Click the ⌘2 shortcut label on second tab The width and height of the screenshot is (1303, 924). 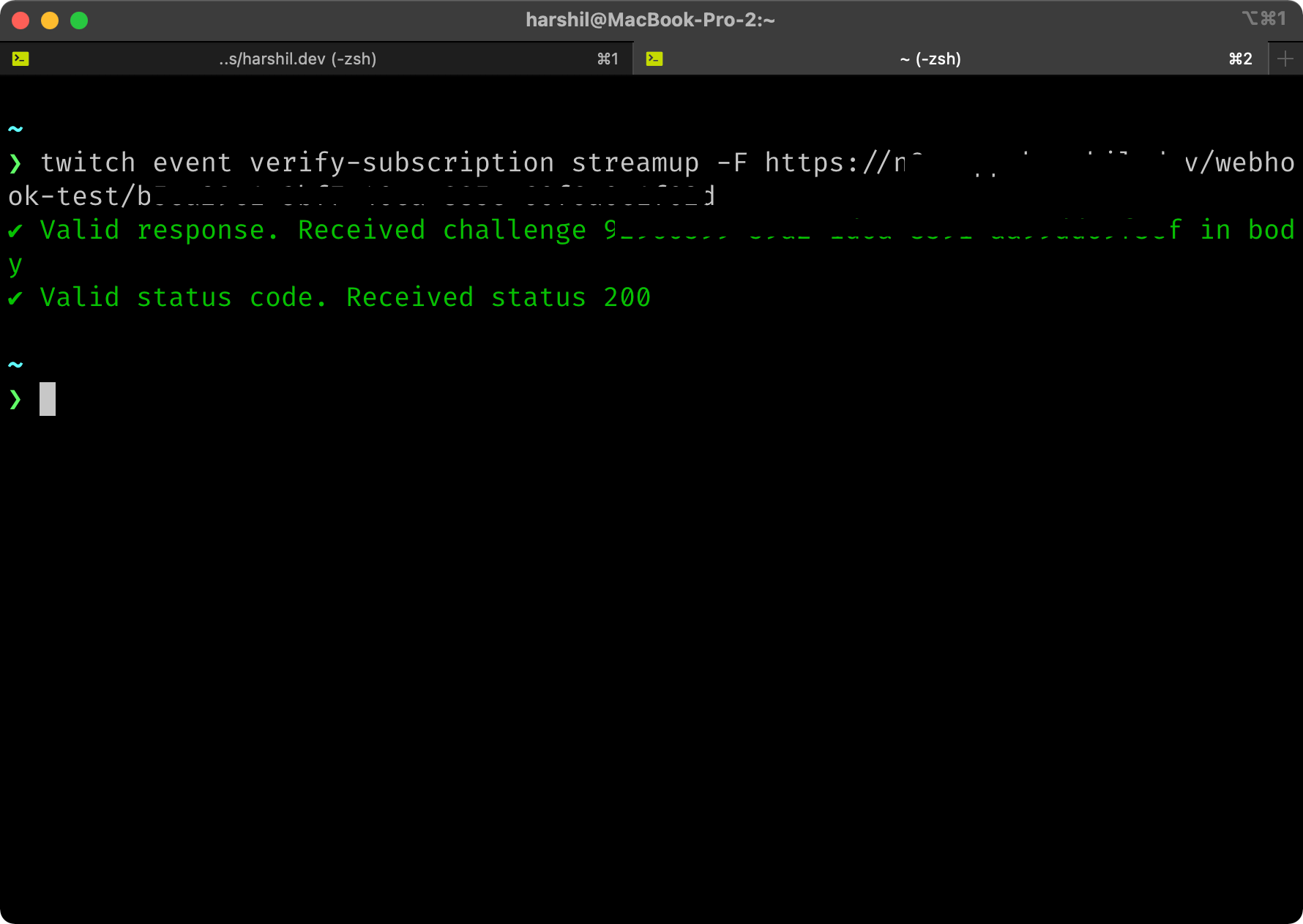click(1240, 59)
